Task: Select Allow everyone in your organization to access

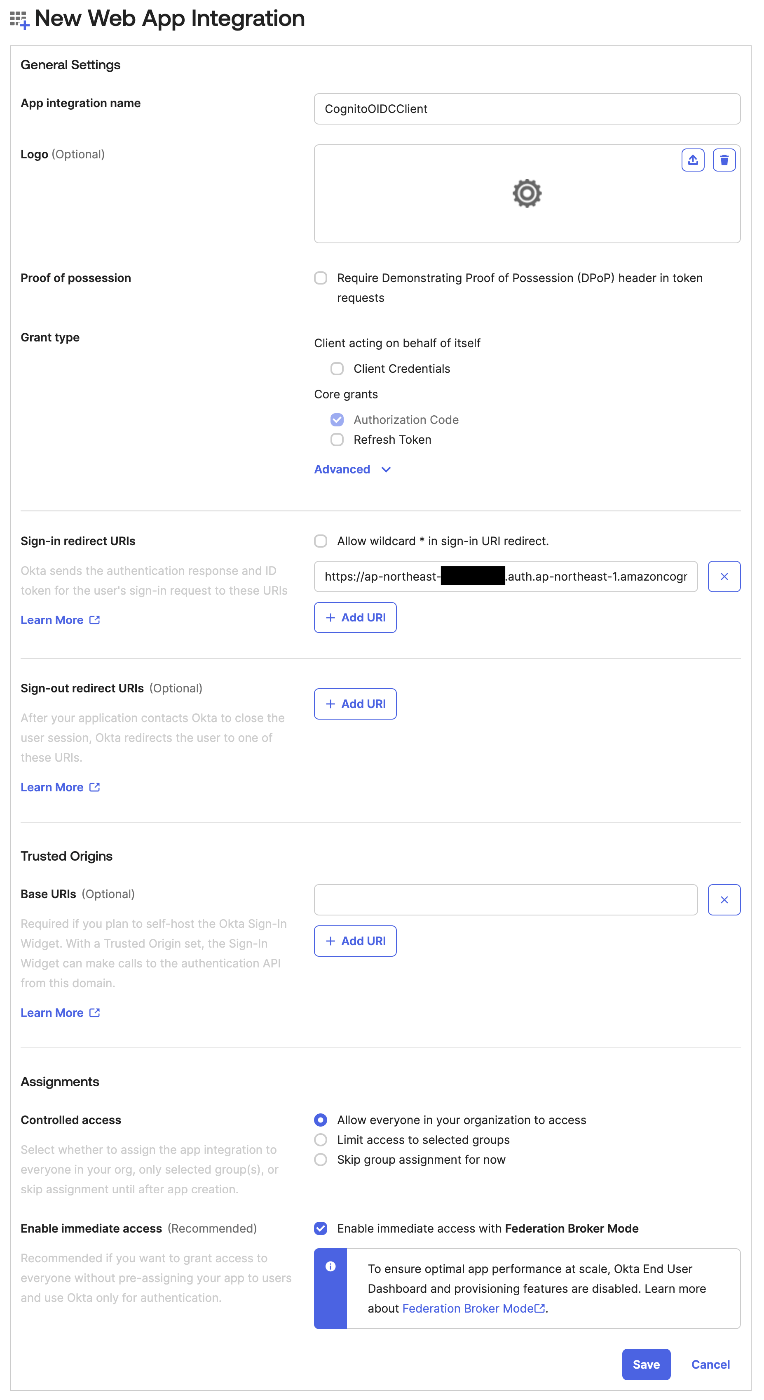Action: click(321, 1120)
